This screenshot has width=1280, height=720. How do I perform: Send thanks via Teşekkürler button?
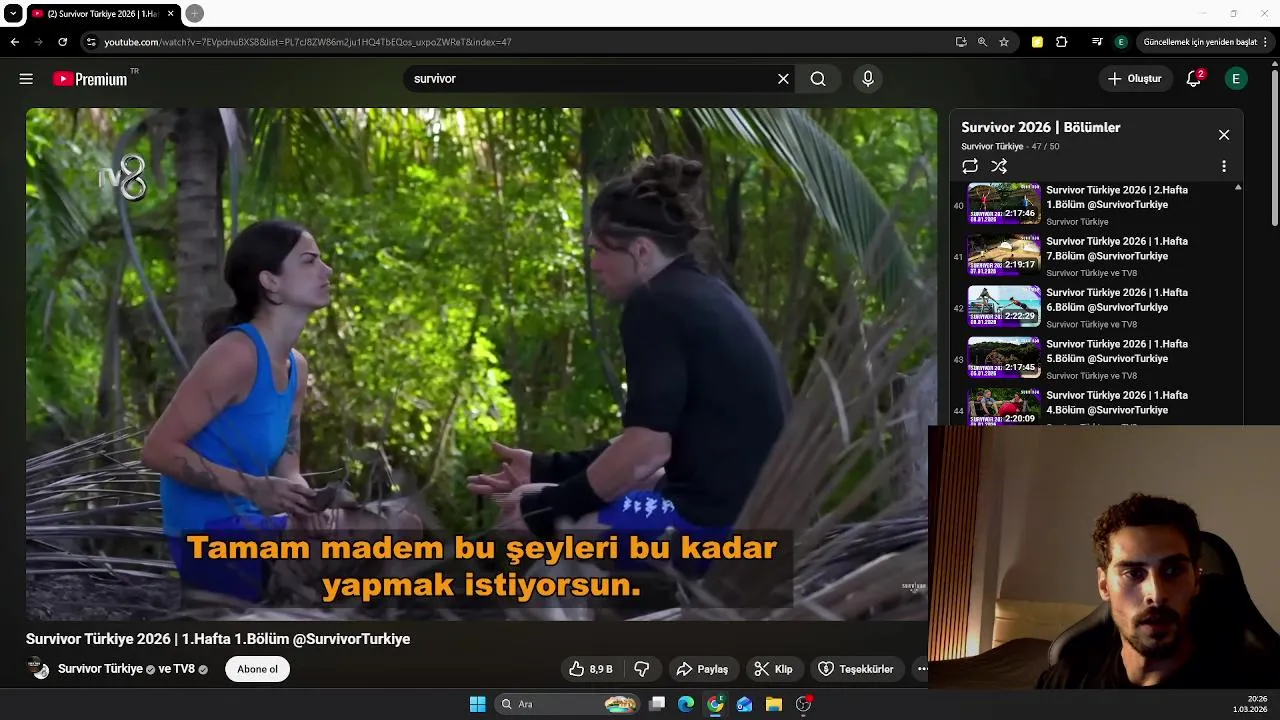[x=856, y=669]
